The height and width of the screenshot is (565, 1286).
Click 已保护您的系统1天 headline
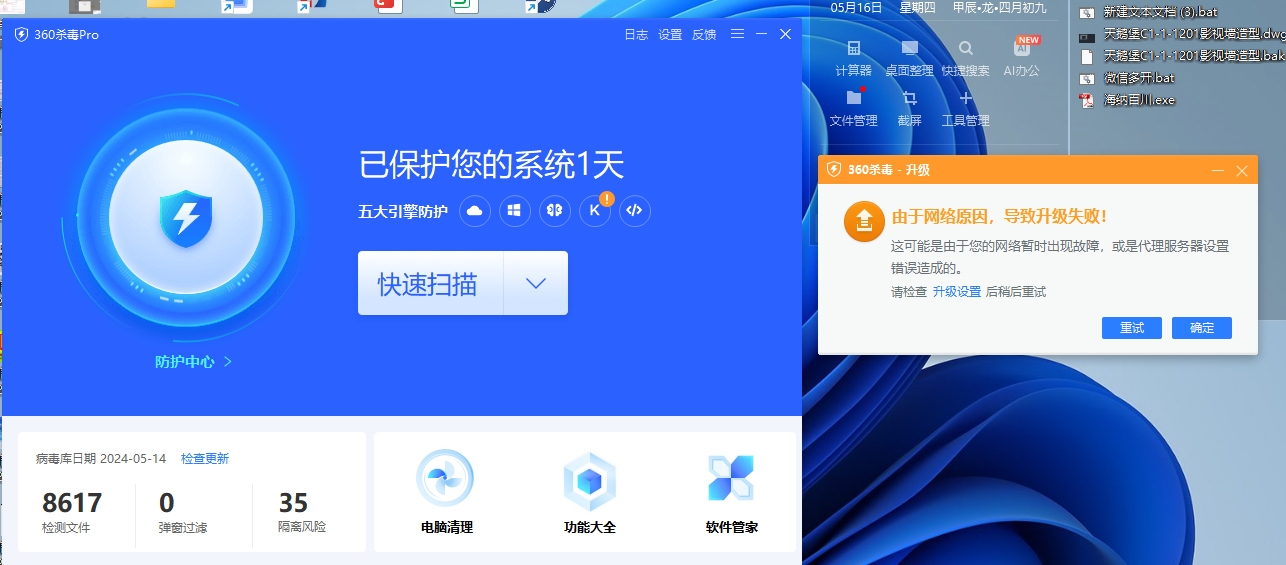click(x=491, y=164)
